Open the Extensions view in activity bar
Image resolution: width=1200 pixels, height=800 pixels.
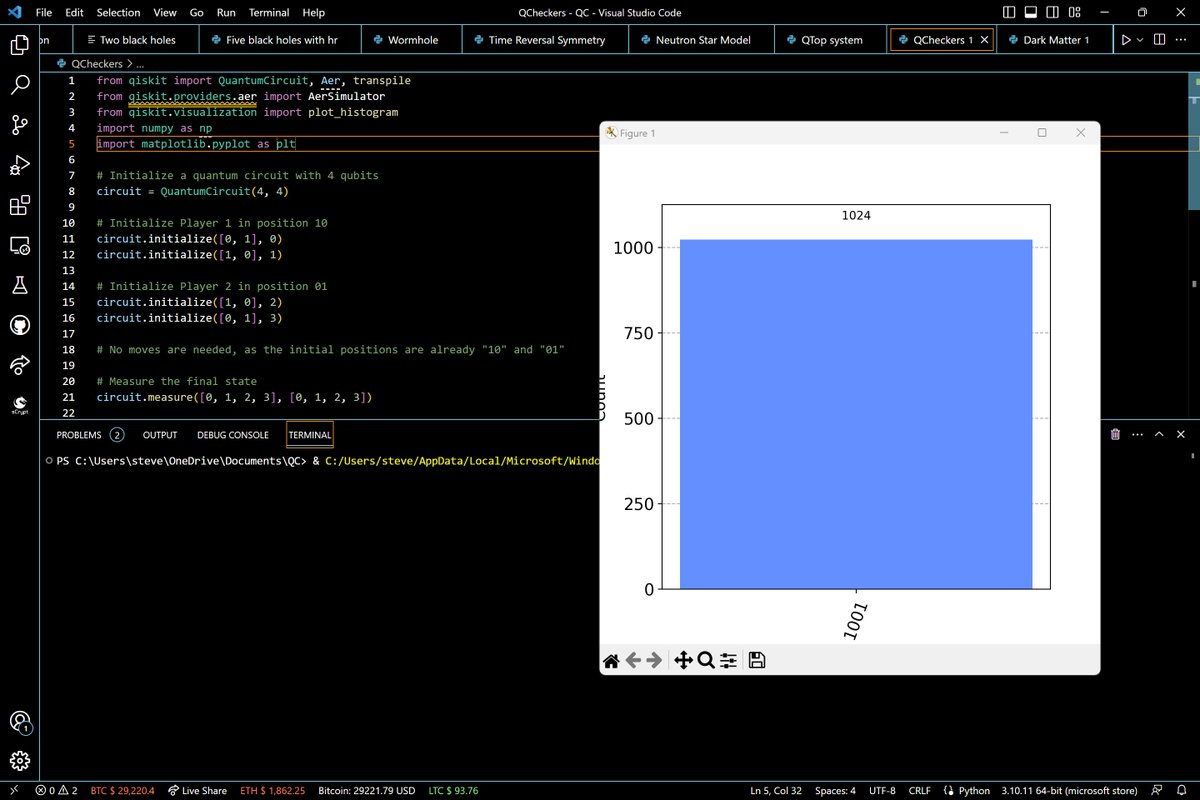[x=19, y=206]
